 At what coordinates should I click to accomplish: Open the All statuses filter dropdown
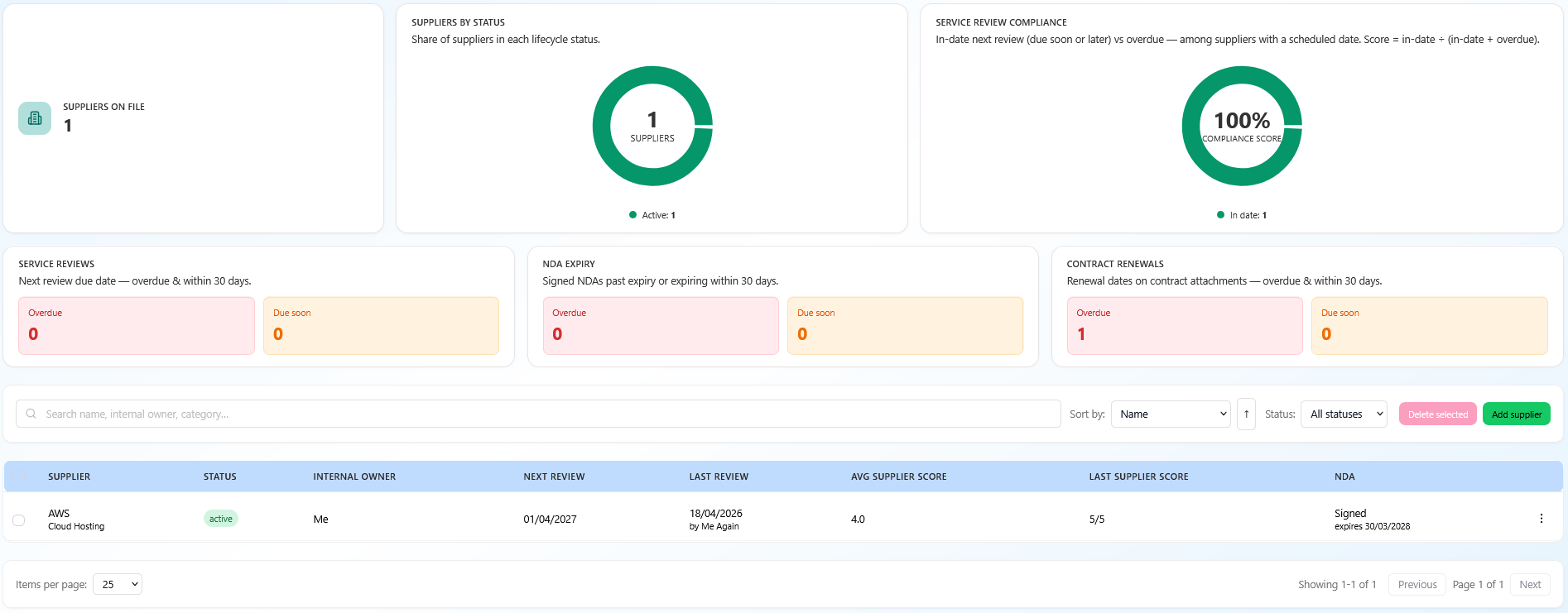[1344, 414]
